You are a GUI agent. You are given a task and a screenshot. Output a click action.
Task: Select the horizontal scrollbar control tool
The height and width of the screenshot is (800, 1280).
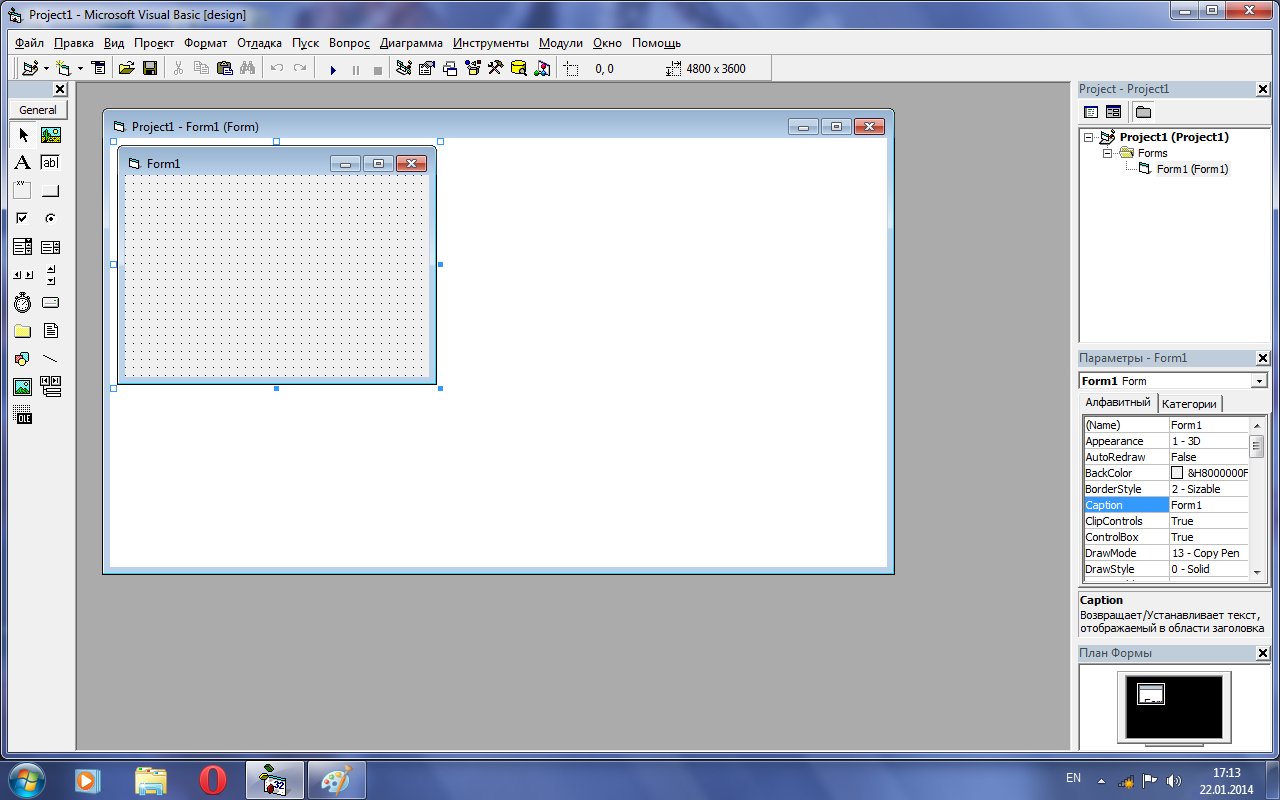(23, 274)
